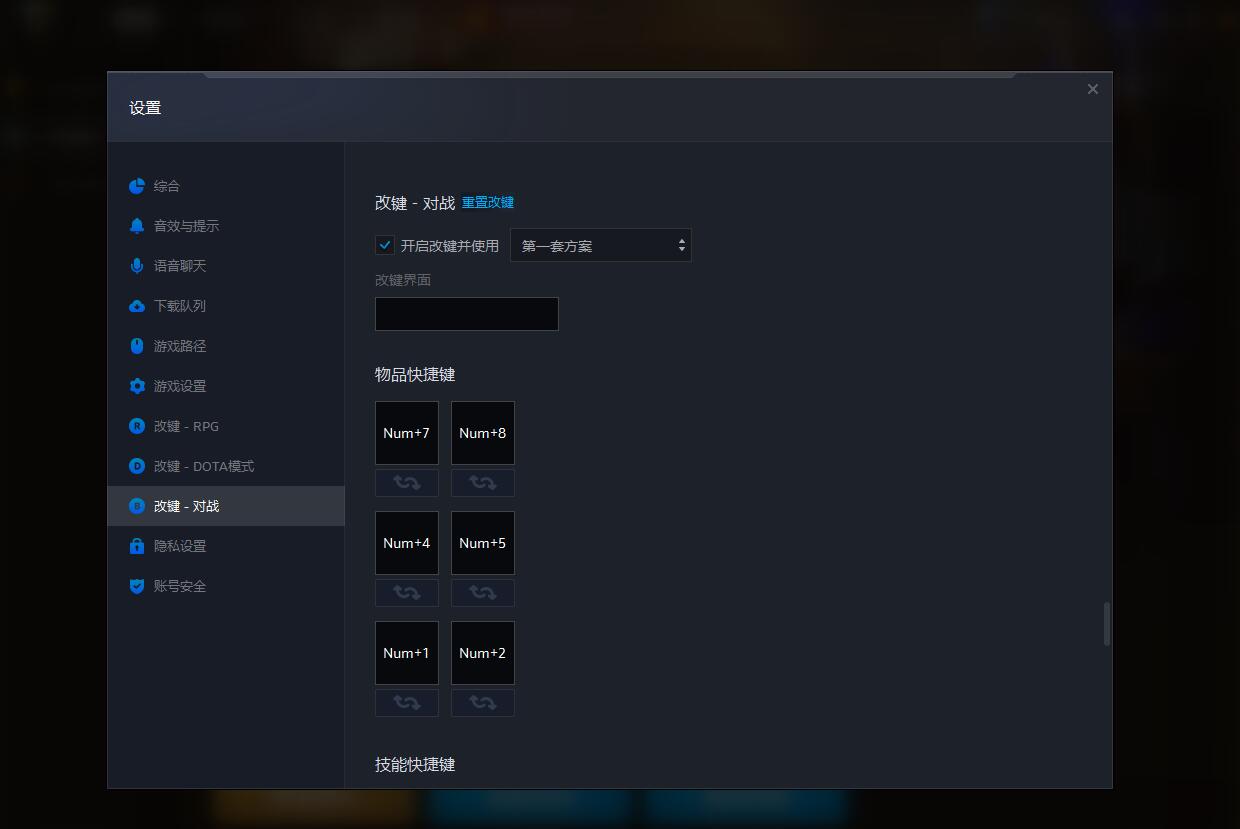Uncheck the 开启改键并使用 checkbox

click(x=385, y=245)
